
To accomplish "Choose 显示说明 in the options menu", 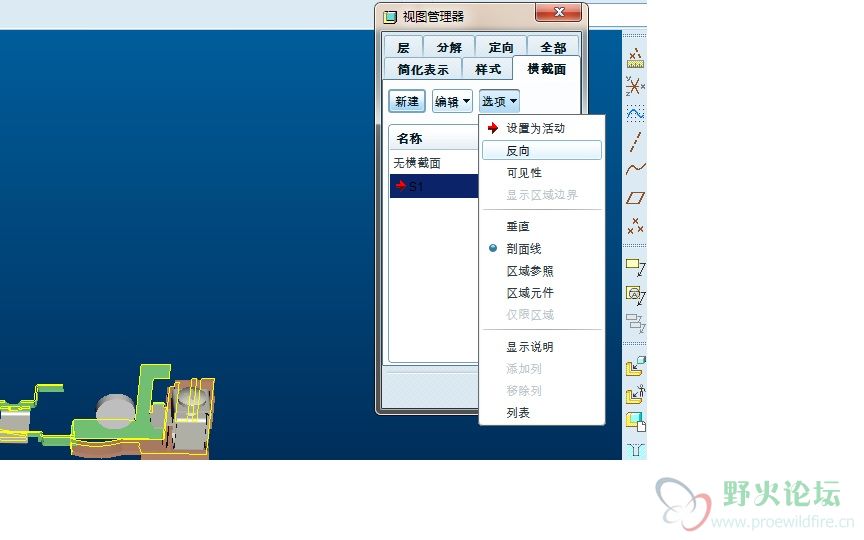I will pos(542,347).
